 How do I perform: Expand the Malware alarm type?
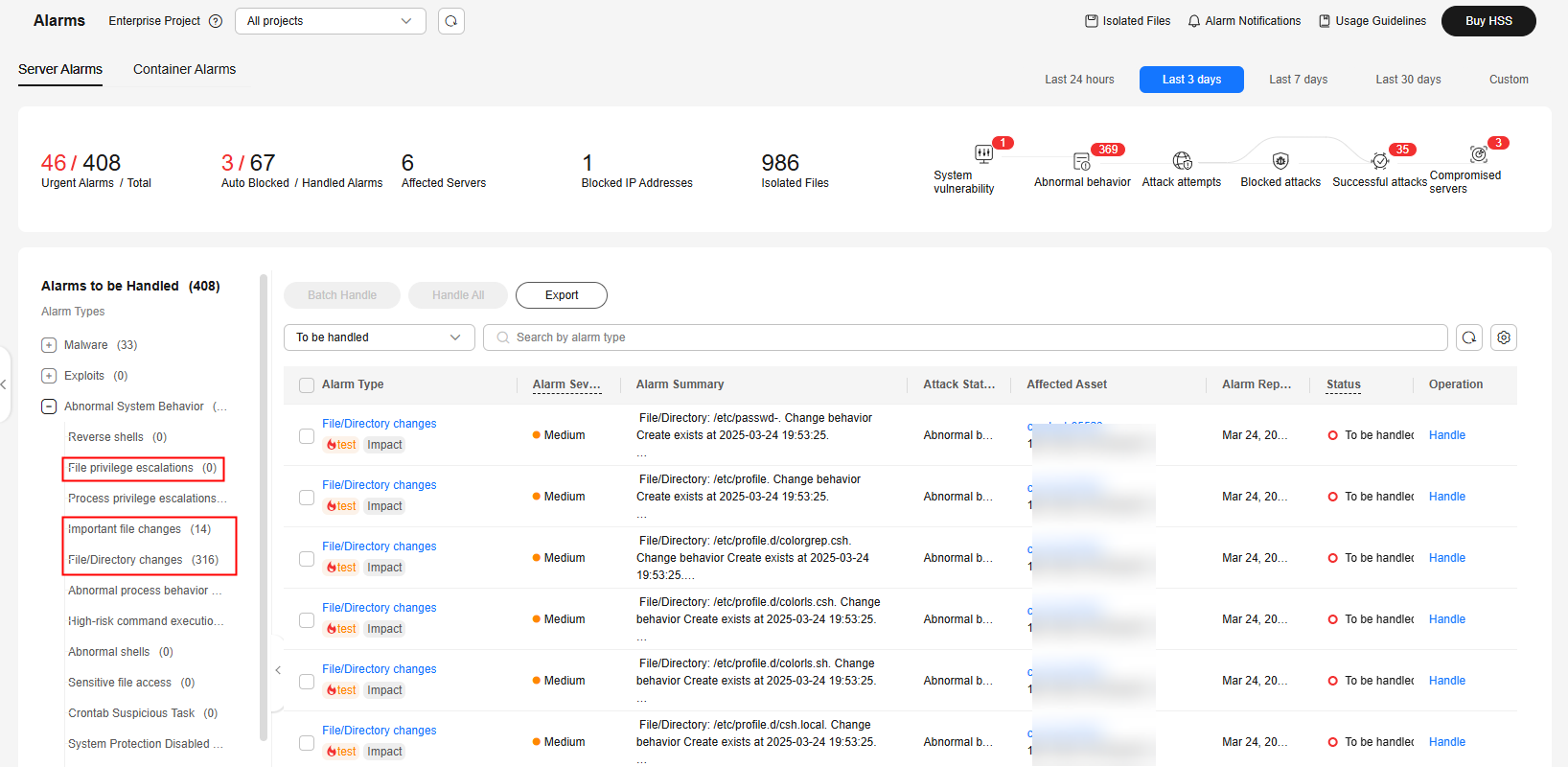49,345
